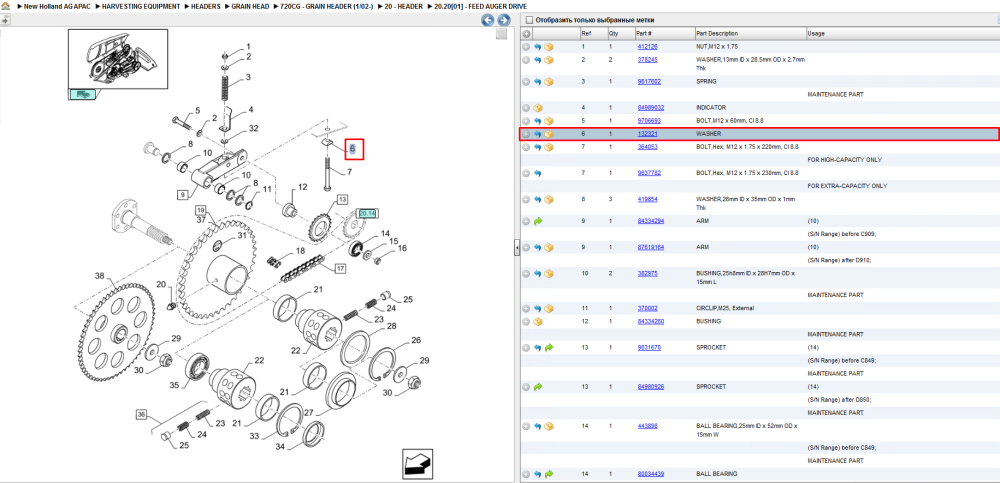The height and width of the screenshot is (483, 1000).
Task: Sort by the Ref column header
Action: pos(585,34)
